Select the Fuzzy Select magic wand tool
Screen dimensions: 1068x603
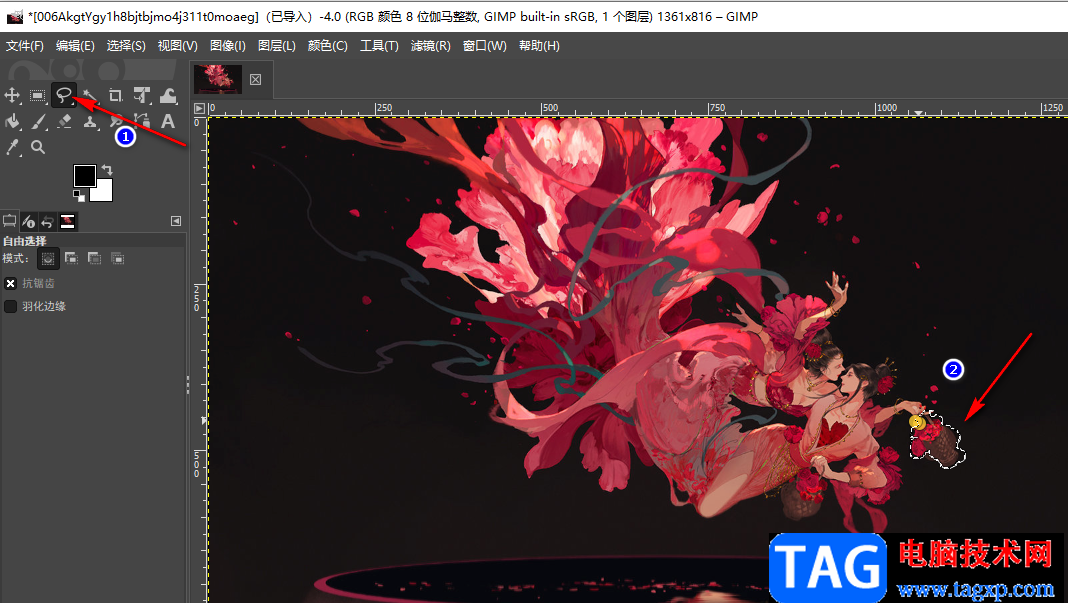pyautogui.click(x=89, y=95)
